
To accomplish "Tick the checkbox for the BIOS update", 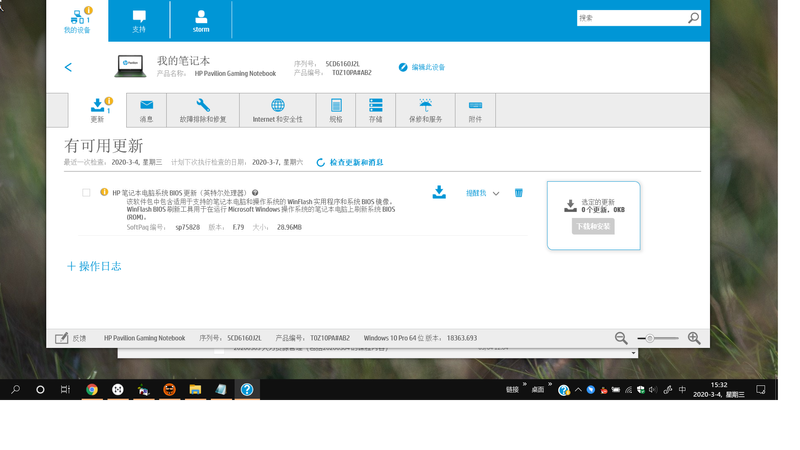I will [86, 192].
